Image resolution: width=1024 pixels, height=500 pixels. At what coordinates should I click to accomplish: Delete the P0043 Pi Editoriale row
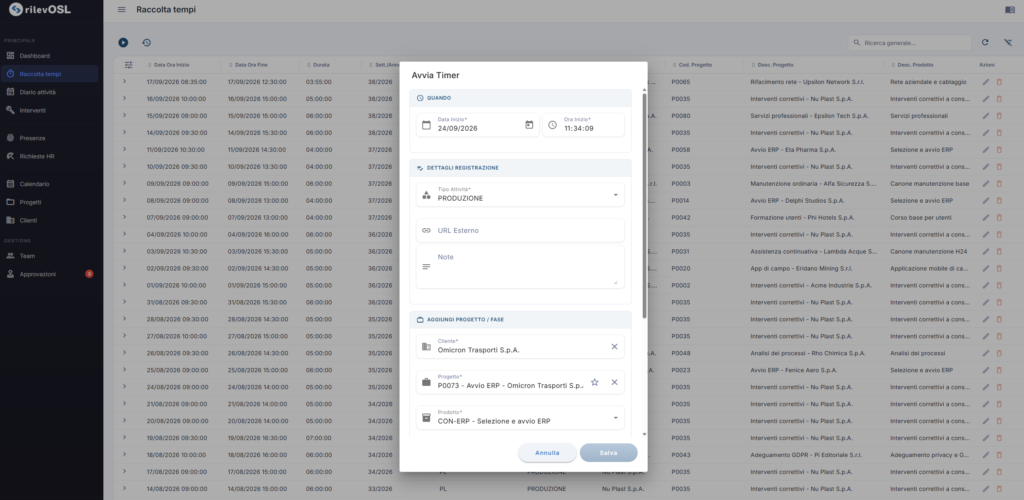[999, 455]
